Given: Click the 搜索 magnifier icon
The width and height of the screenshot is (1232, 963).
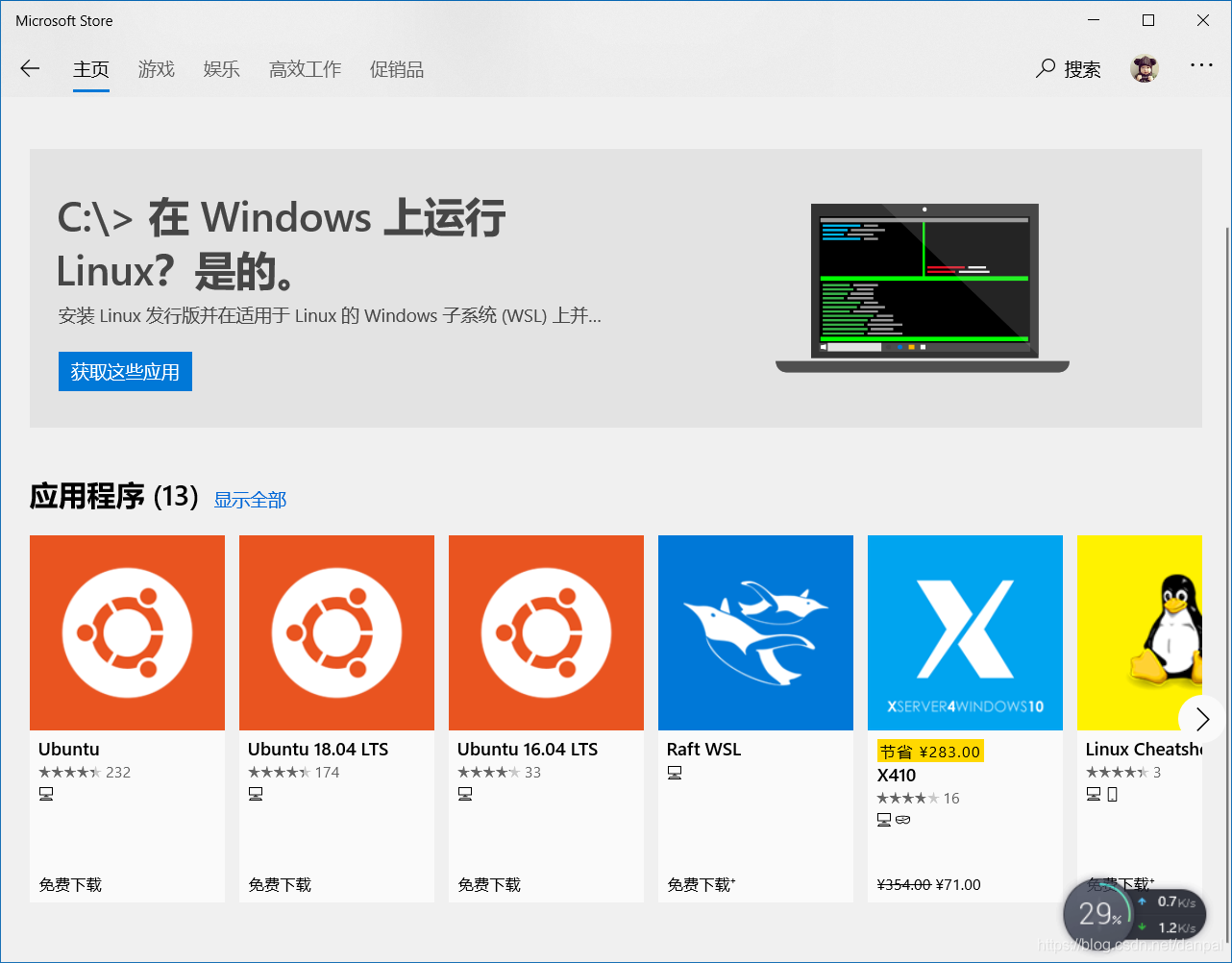Looking at the screenshot, I should (1046, 68).
